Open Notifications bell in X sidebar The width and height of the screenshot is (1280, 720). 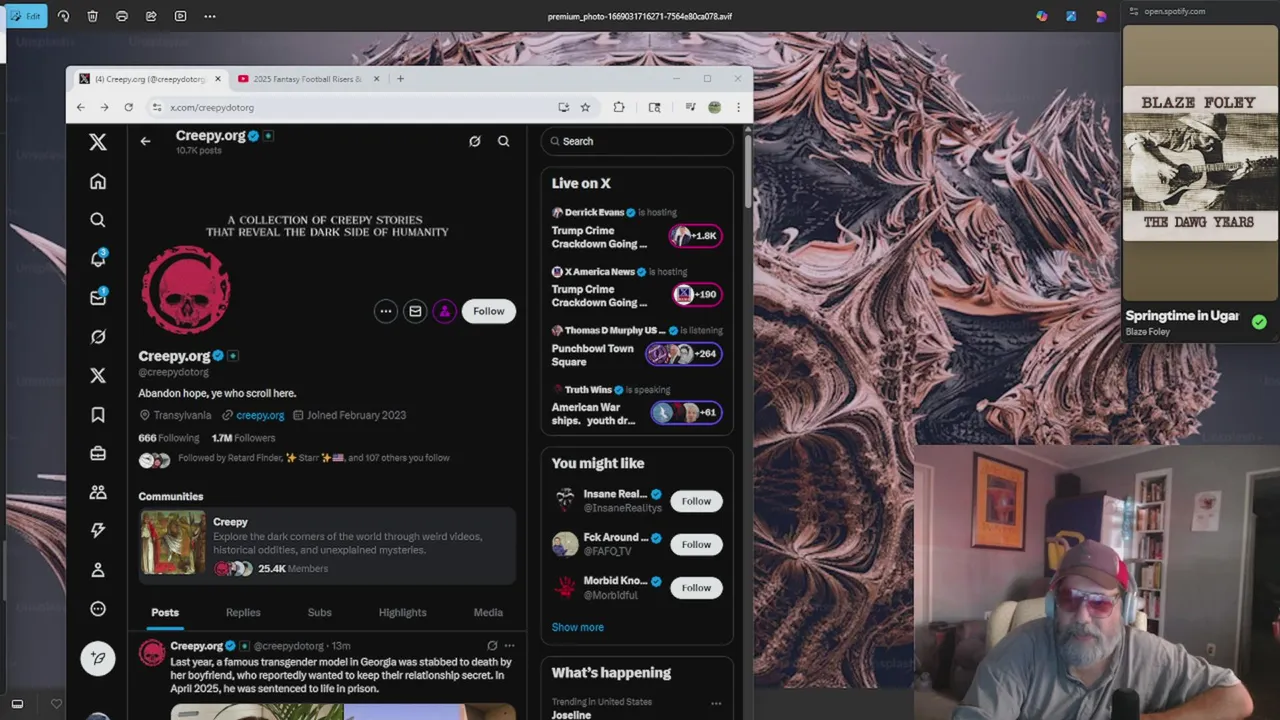pyautogui.click(x=98, y=258)
